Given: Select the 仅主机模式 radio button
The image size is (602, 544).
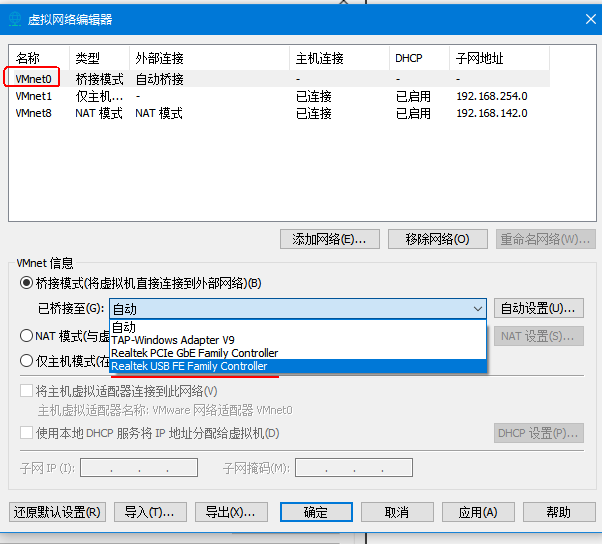Looking at the screenshot, I should 26,361.
